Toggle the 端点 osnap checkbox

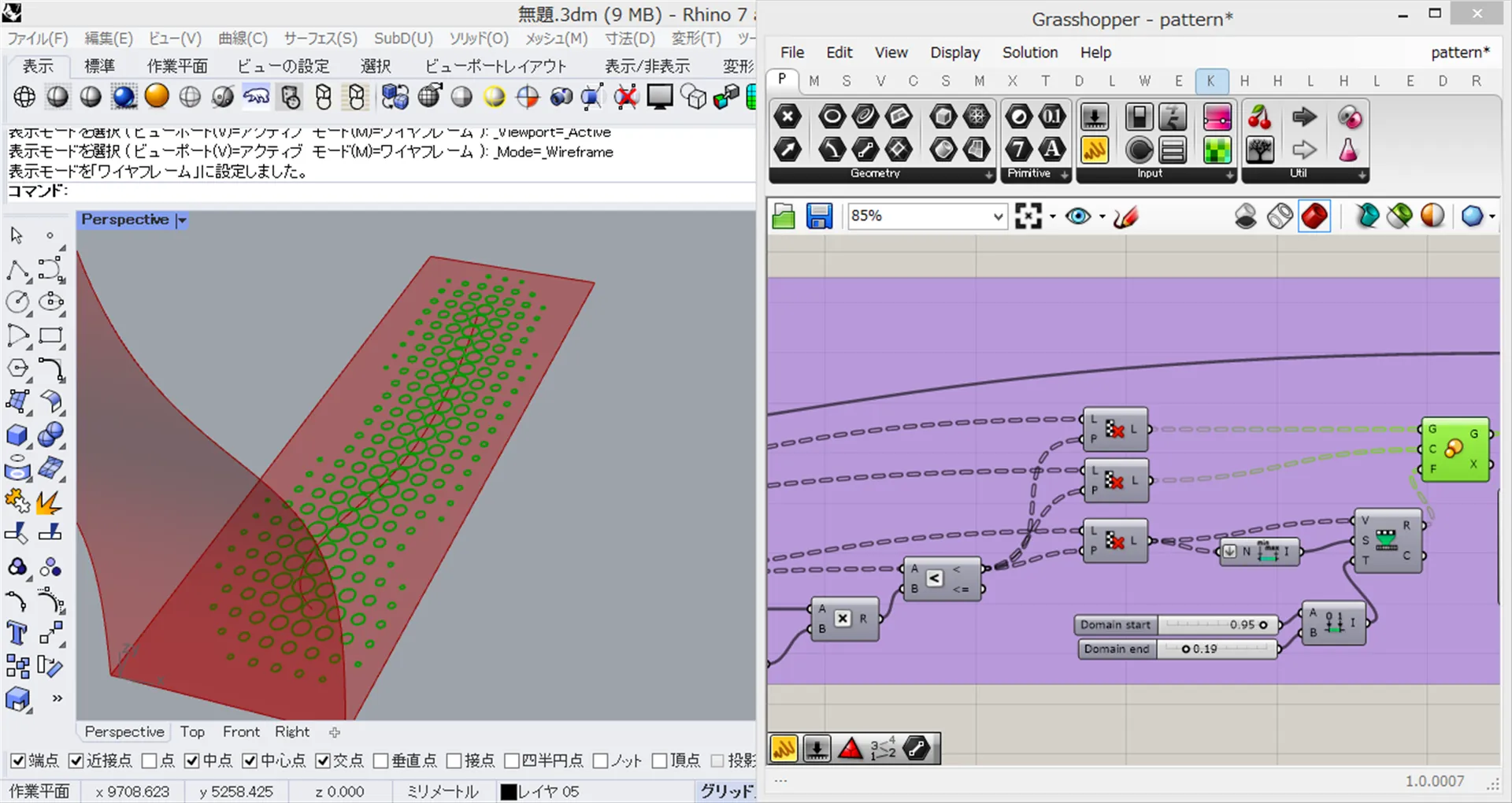click(18, 760)
